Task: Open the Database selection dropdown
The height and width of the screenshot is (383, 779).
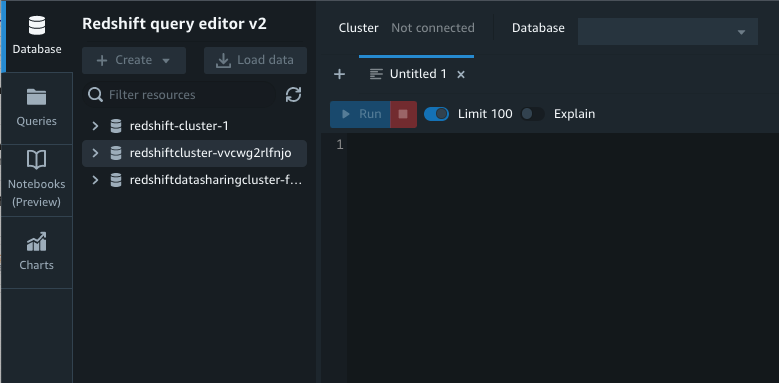Action: [x=668, y=32]
